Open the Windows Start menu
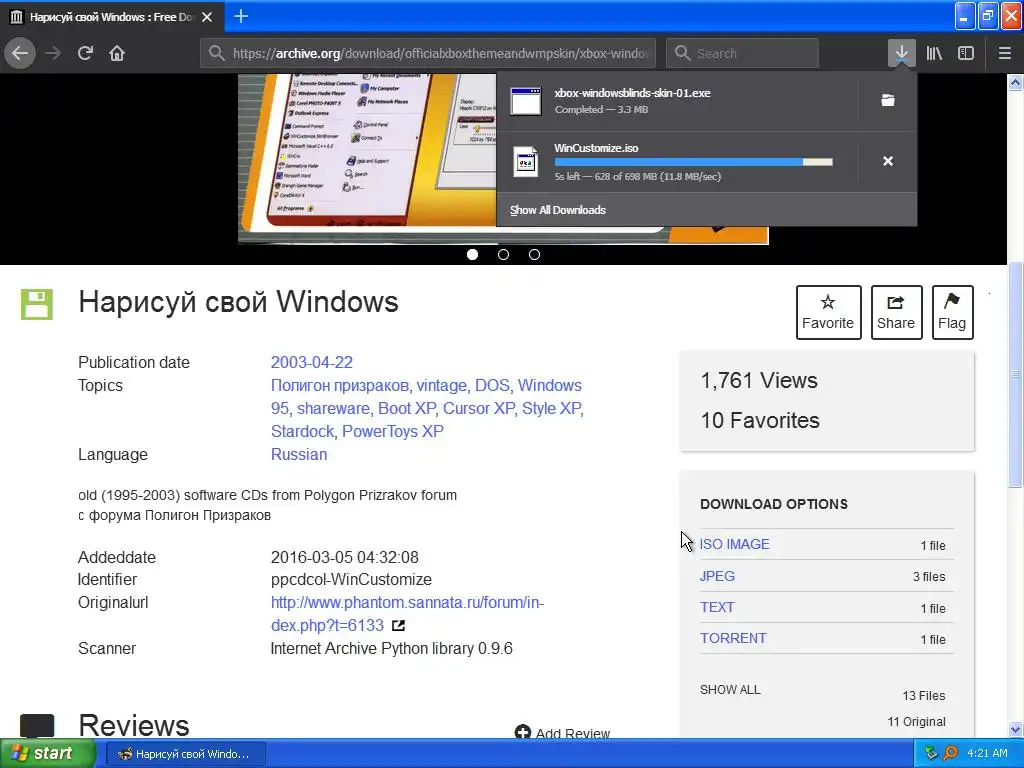Screen dimensions: 1024x768 pyautogui.click(x=46, y=754)
